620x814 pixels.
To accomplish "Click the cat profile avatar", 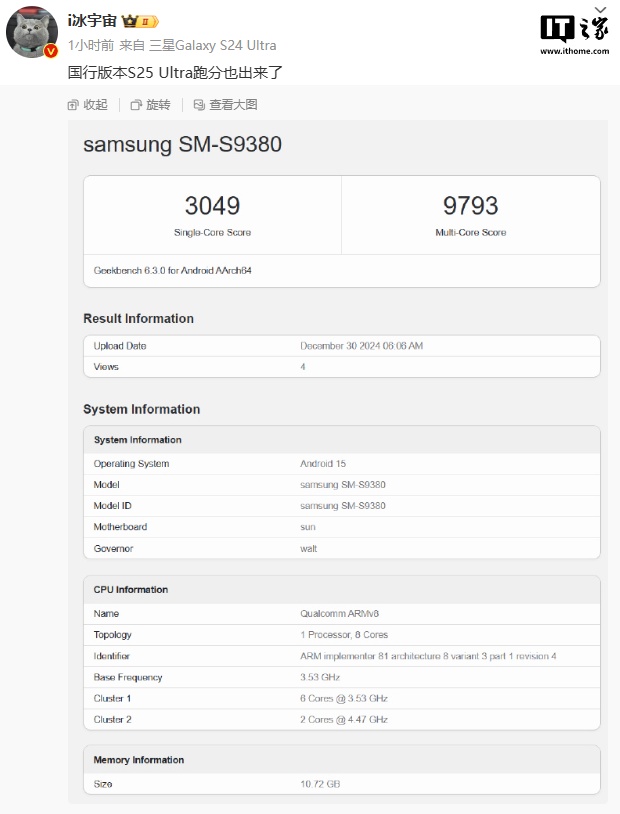I will pyautogui.click(x=32, y=31).
